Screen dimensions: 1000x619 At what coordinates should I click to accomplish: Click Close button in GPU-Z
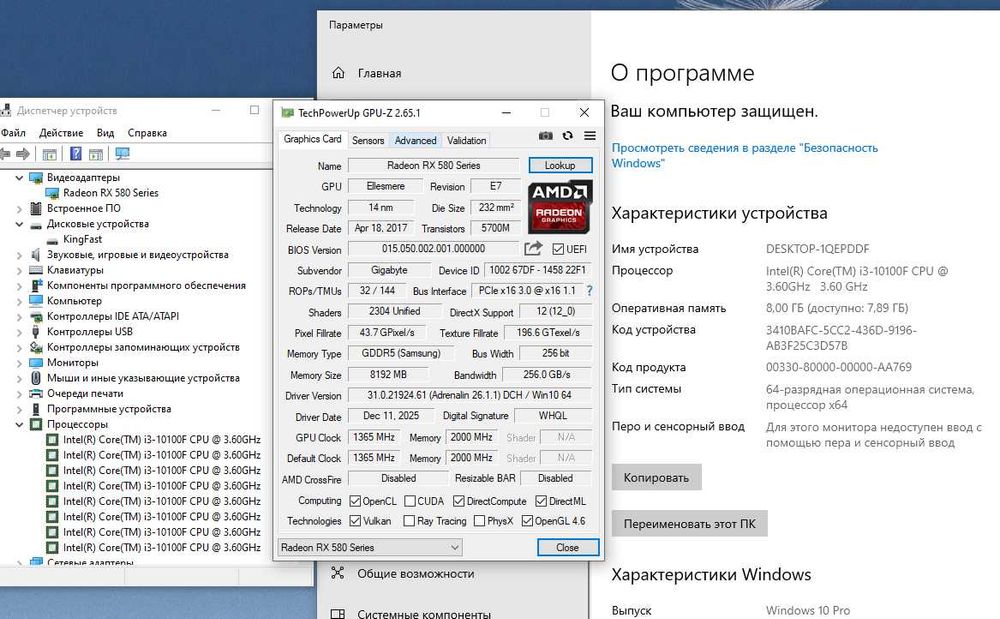click(568, 547)
